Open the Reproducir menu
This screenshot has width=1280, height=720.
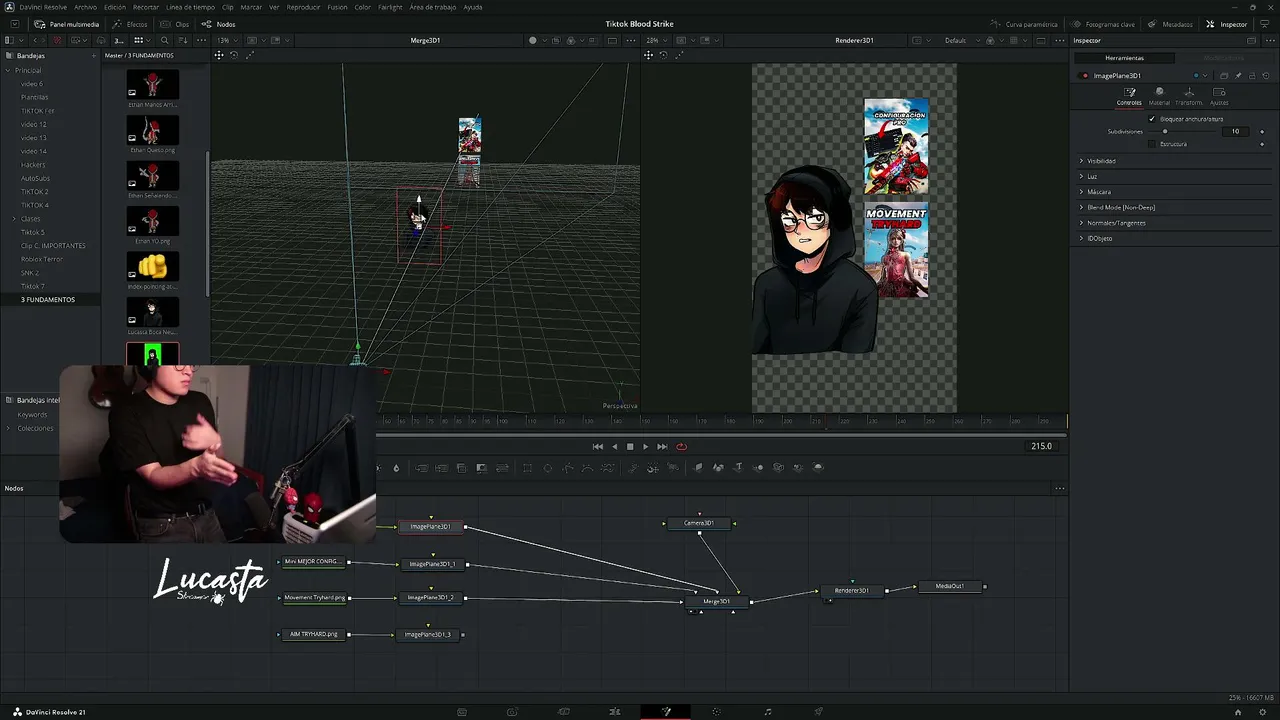click(x=303, y=7)
